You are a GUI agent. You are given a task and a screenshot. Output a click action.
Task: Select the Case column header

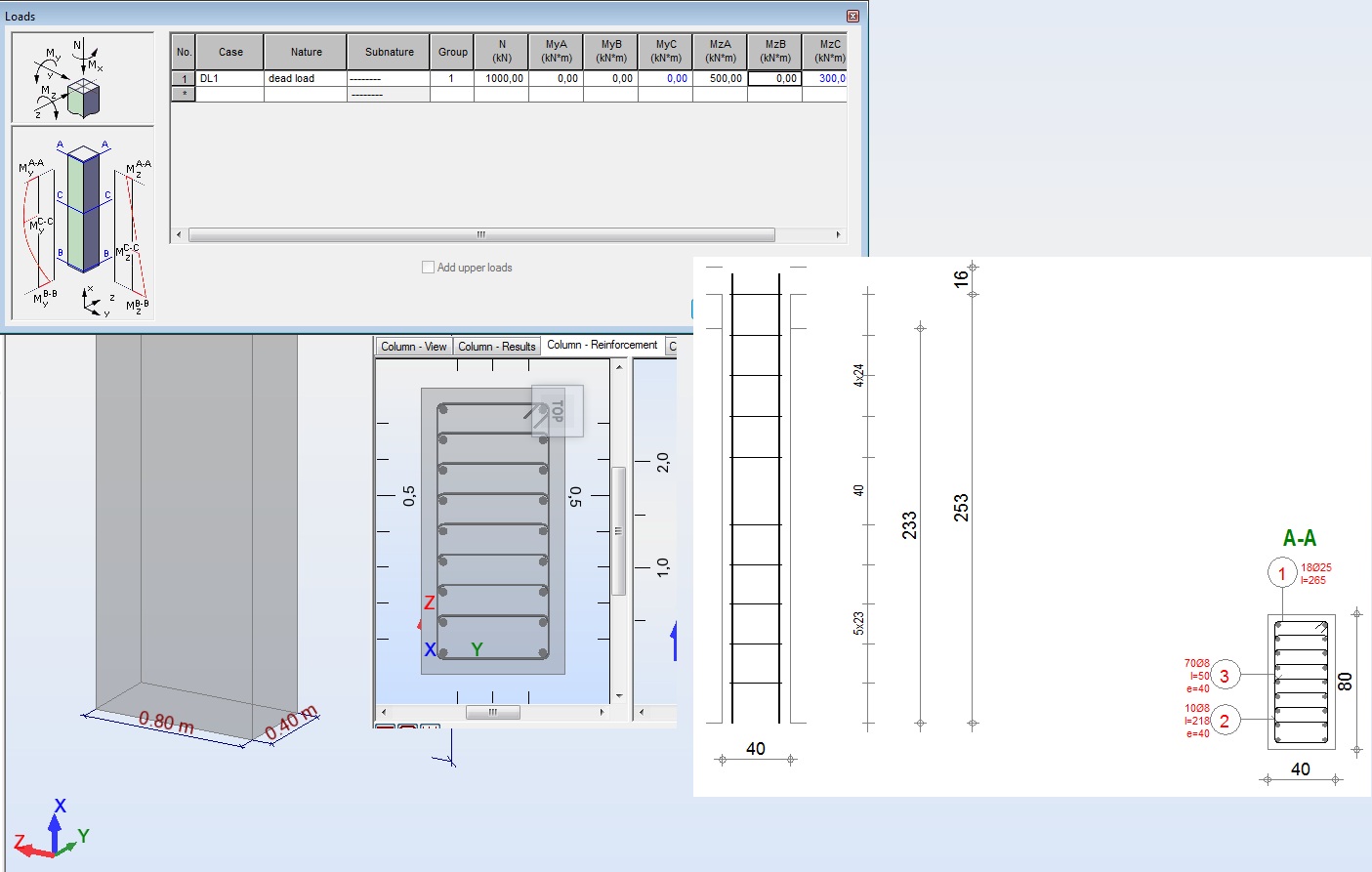click(230, 52)
